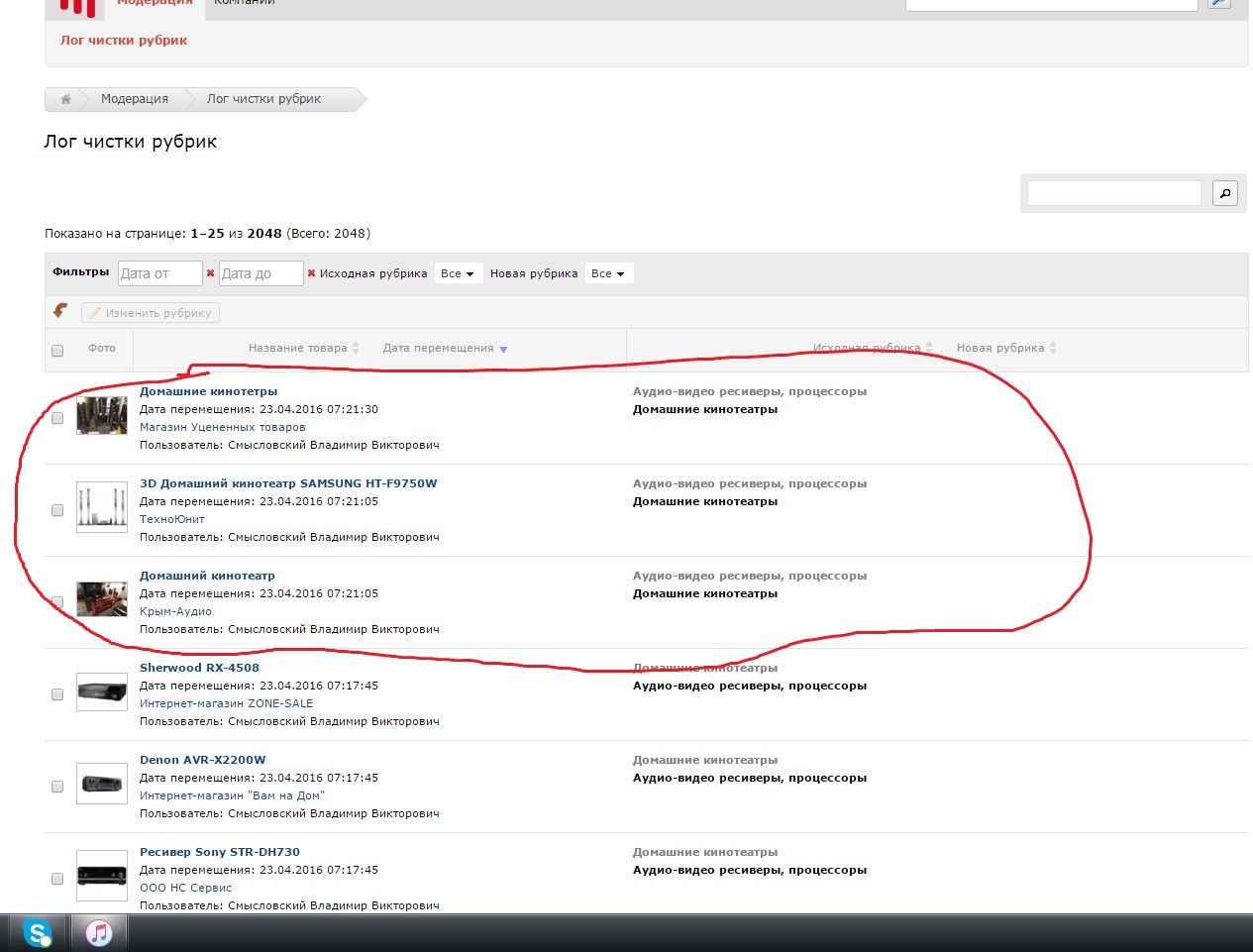
Task: Open the Denon AVR-X2200W photo thumbnail
Action: (x=102, y=784)
